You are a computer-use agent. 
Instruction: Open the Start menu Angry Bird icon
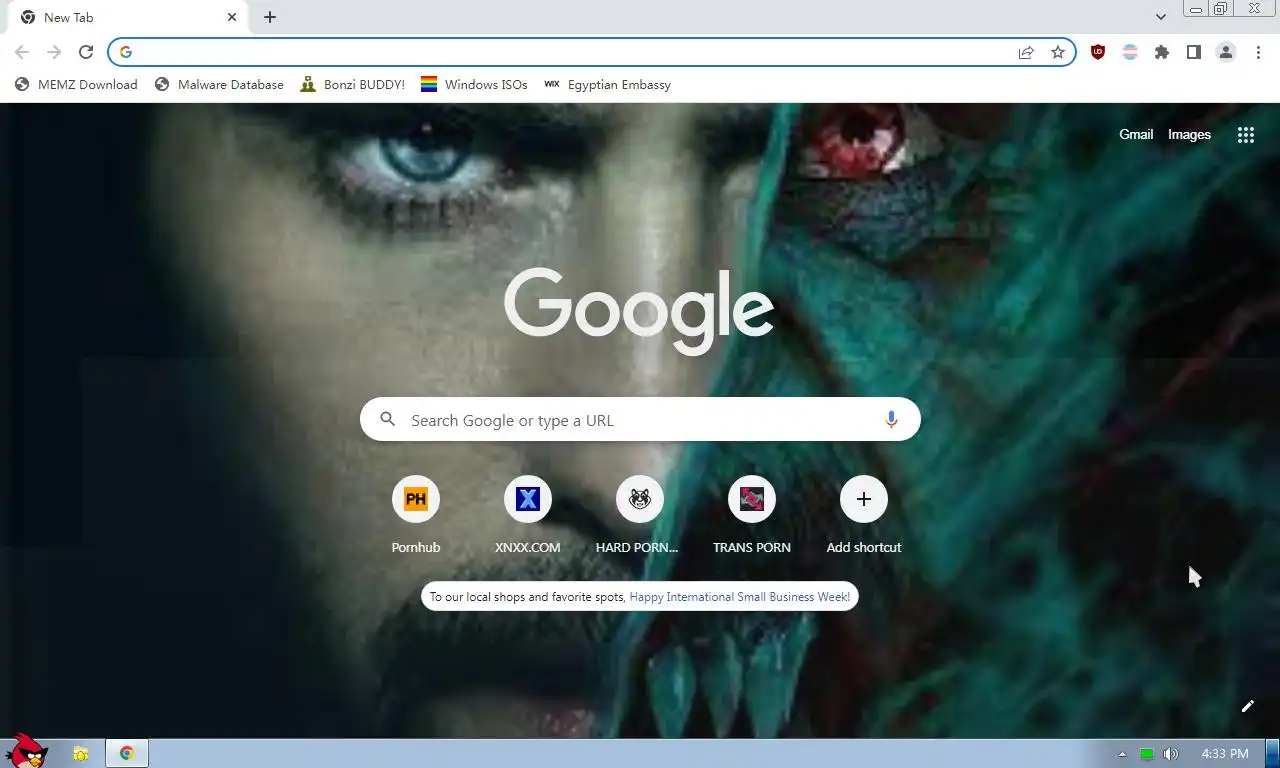27,752
